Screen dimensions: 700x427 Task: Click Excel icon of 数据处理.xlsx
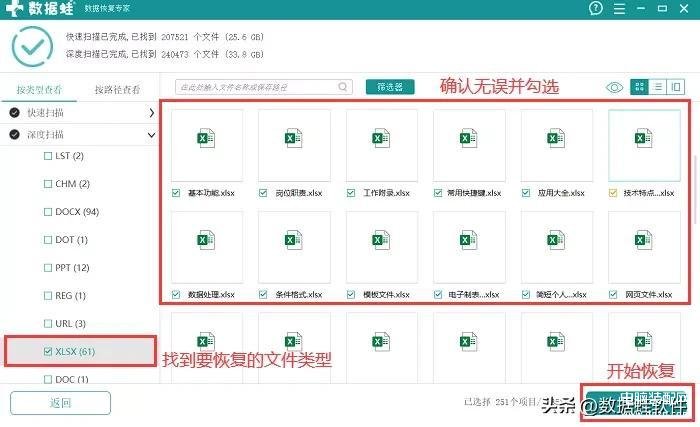(x=206, y=240)
